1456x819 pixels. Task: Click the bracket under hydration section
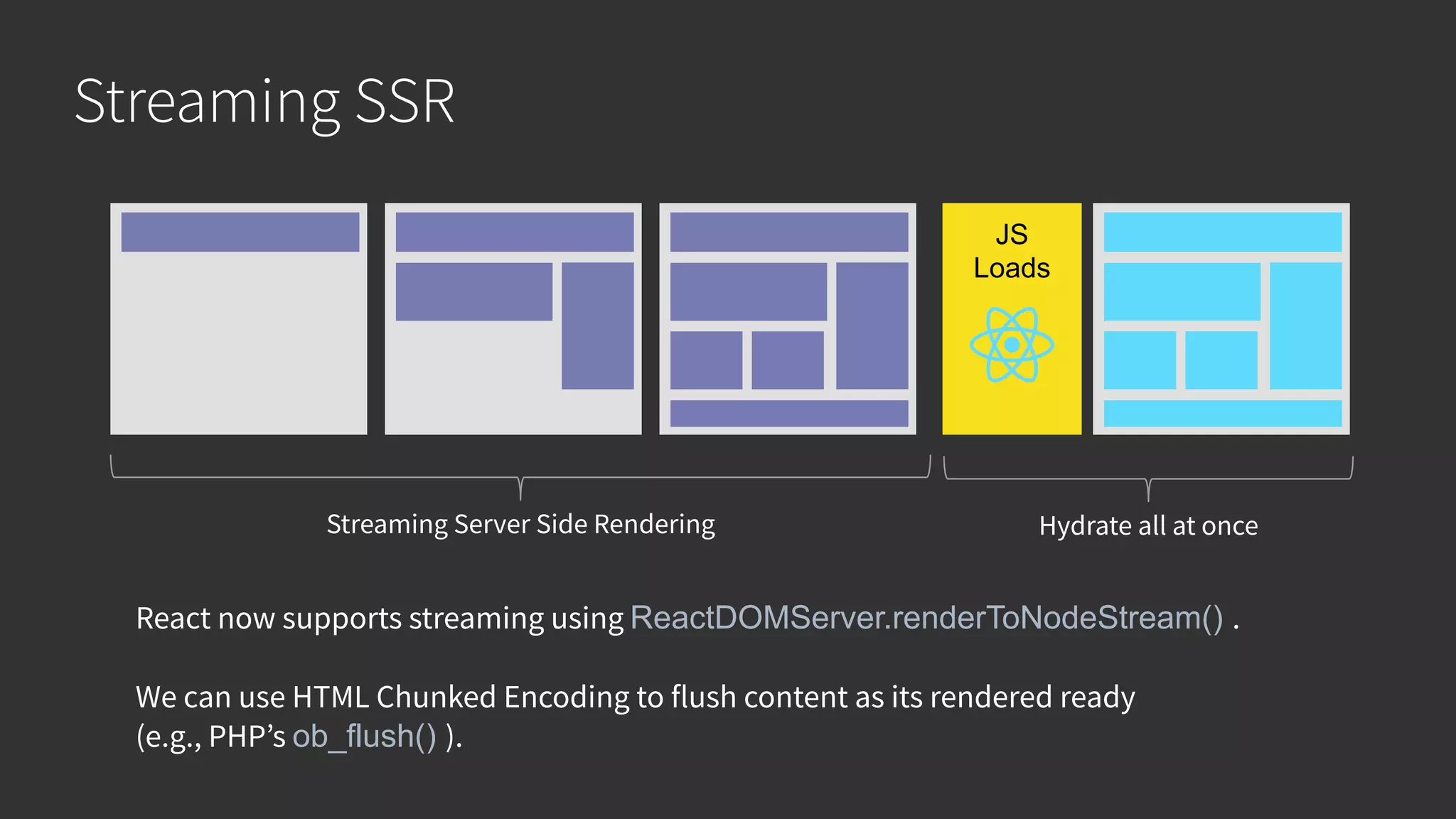[x=1148, y=478]
